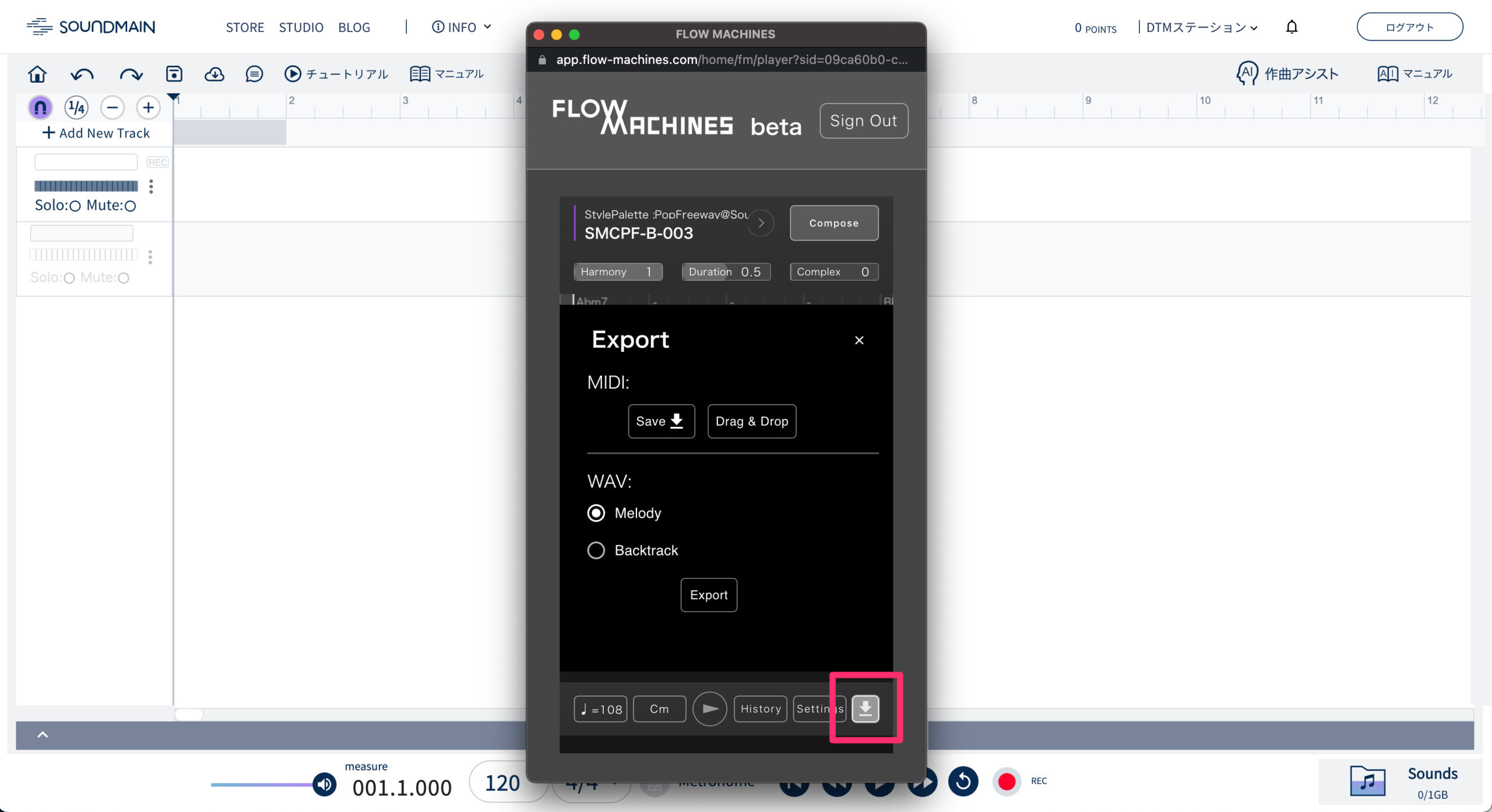This screenshot has width=1492, height=812.
Task: Open the マニュアル manual next to the tutorial
Action: pyautogui.click(x=446, y=74)
